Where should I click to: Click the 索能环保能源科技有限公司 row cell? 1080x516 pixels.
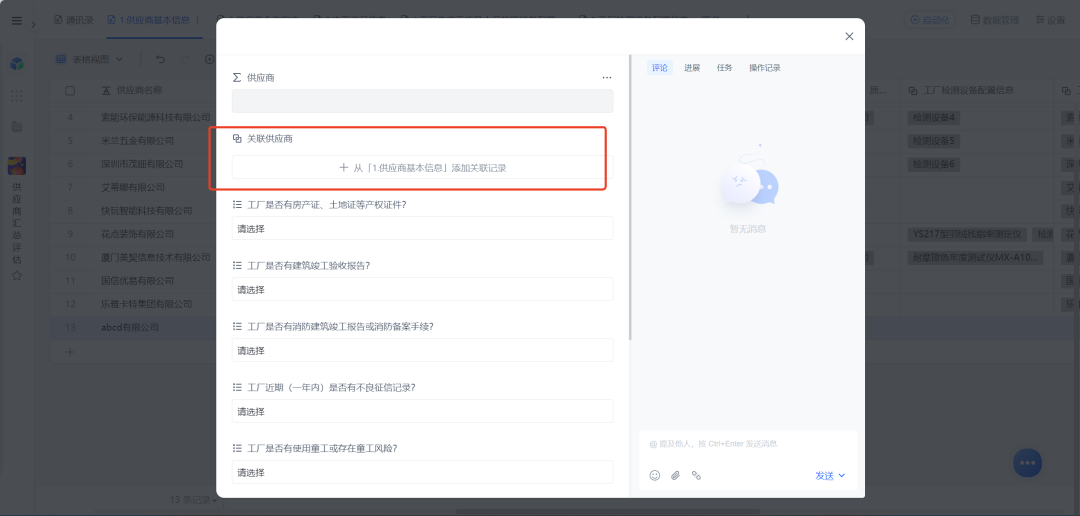coord(155,118)
